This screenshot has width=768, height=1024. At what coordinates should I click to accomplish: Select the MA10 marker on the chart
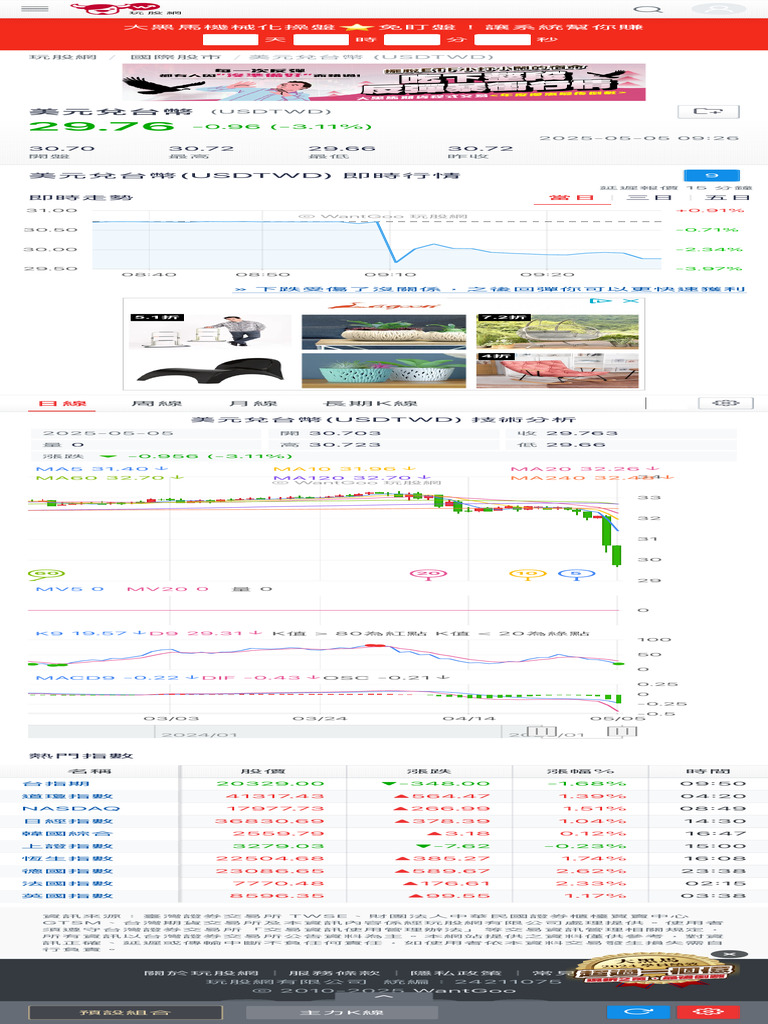[x=527, y=573]
